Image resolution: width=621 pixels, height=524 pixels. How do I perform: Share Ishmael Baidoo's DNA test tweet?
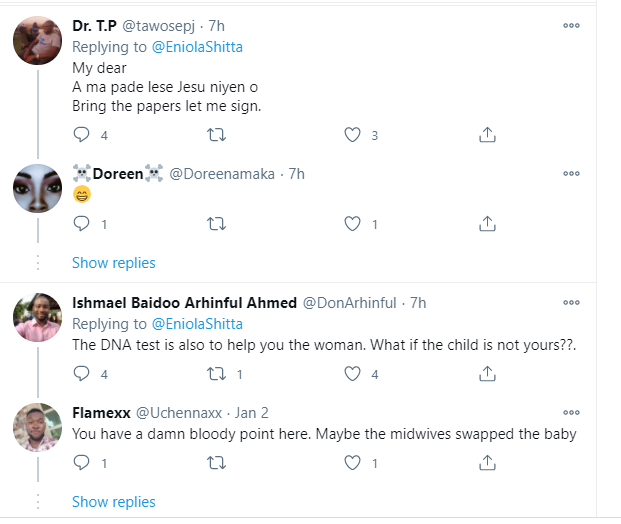click(486, 374)
